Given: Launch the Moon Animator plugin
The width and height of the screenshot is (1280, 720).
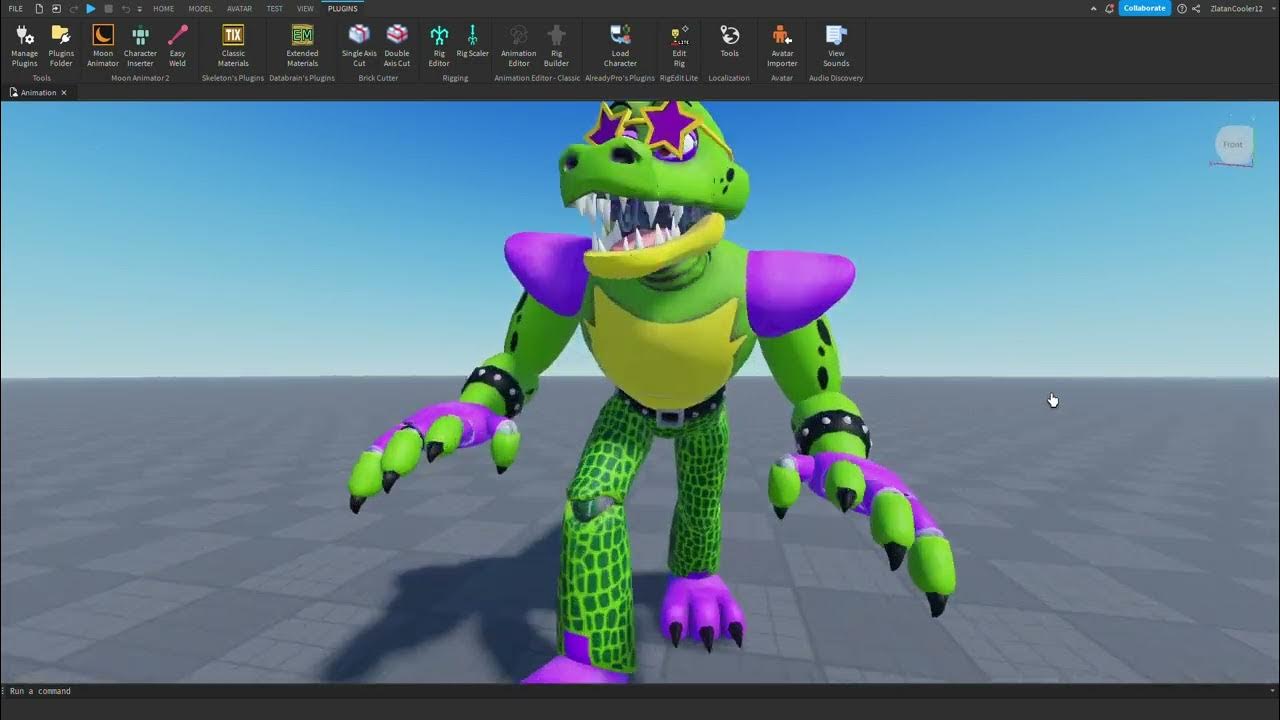Looking at the screenshot, I should 102,46.
